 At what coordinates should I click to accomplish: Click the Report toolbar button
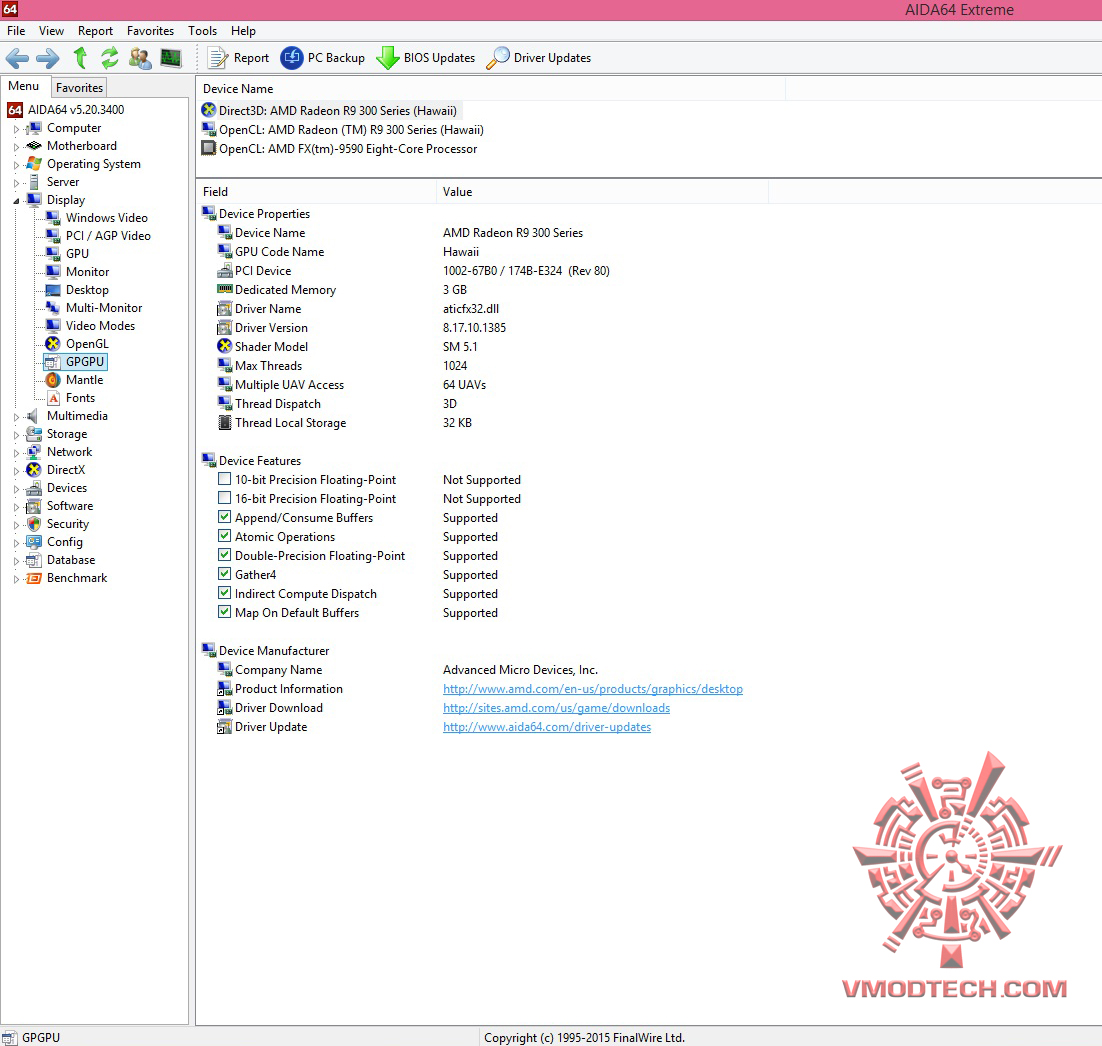coord(238,58)
